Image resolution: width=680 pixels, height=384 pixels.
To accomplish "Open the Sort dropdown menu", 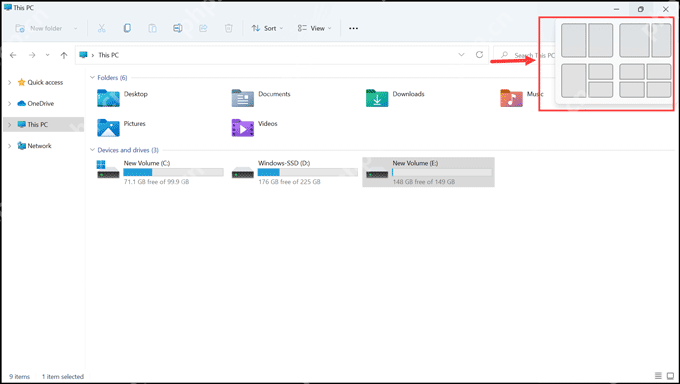I will pyautogui.click(x=267, y=28).
